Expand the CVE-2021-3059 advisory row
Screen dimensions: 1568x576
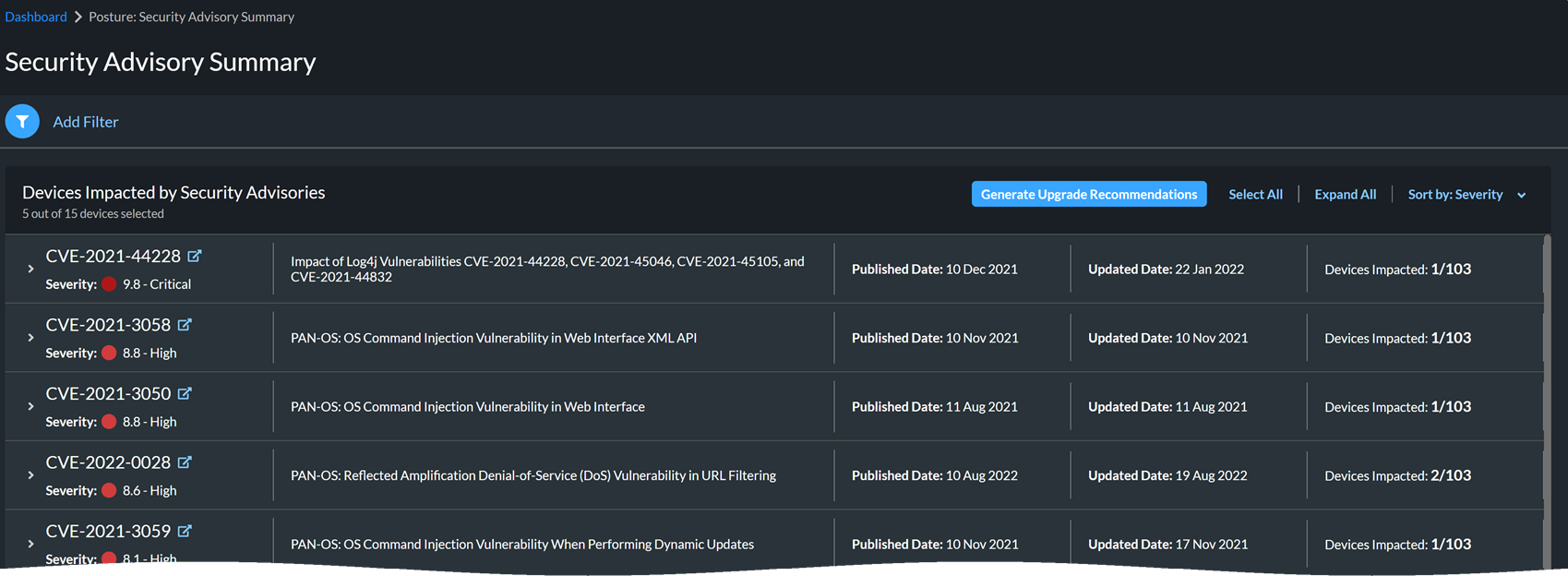[30, 545]
